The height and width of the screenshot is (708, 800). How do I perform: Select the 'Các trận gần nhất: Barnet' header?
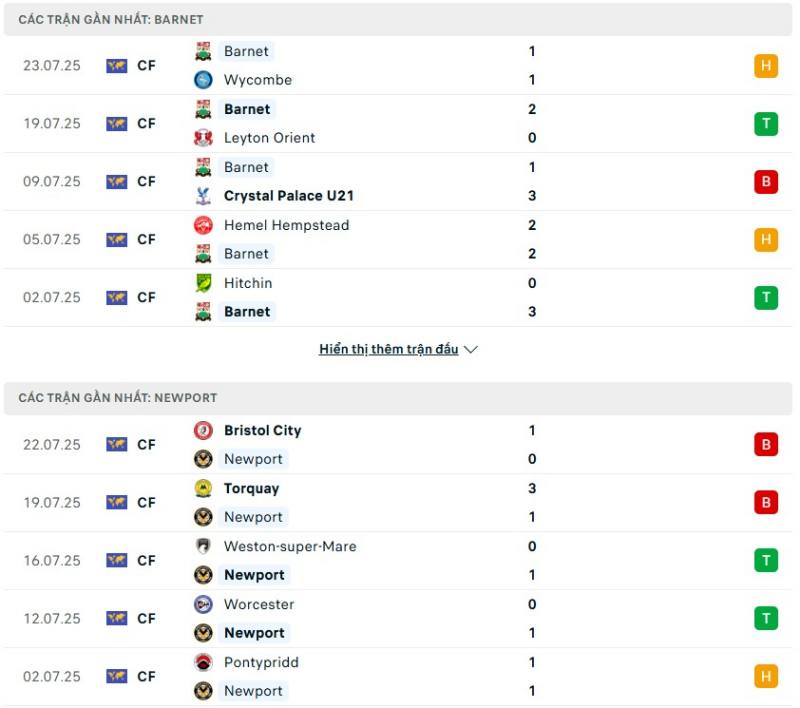tap(398, 19)
